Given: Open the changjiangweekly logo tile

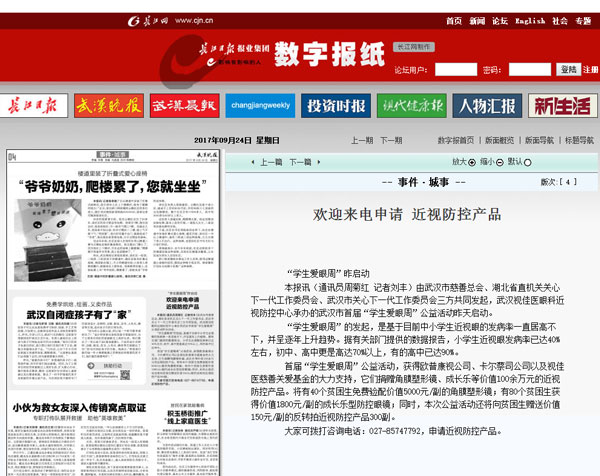Looking at the screenshot, I should coord(260,106).
